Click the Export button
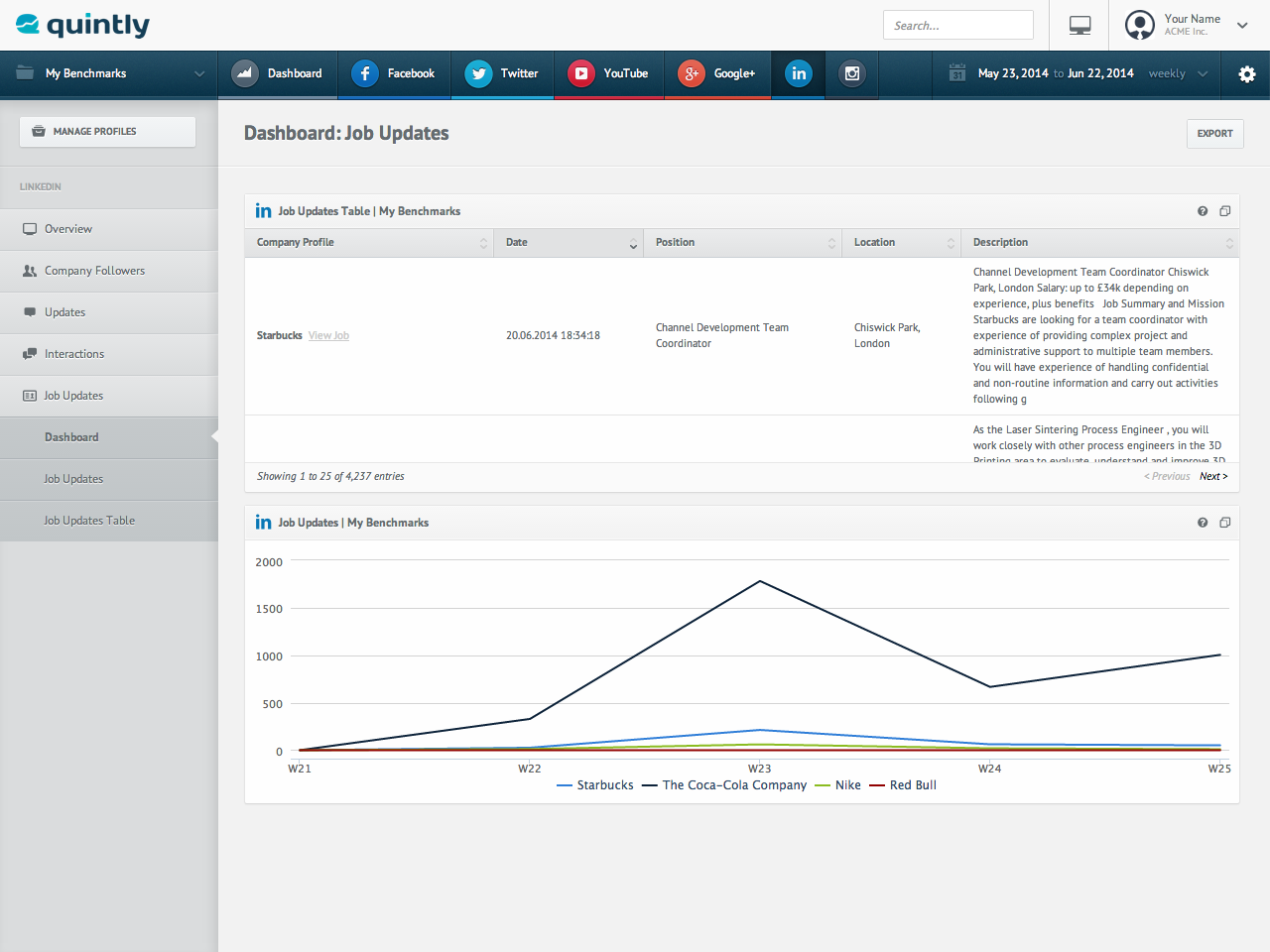Image resolution: width=1270 pixels, height=952 pixels. [1214, 134]
